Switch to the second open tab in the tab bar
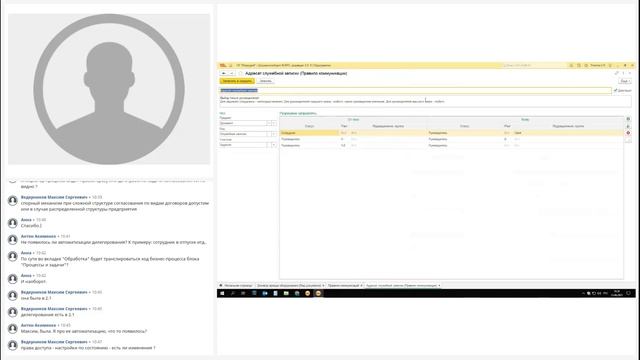This screenshot has width=640, height=360. [289, 285]
